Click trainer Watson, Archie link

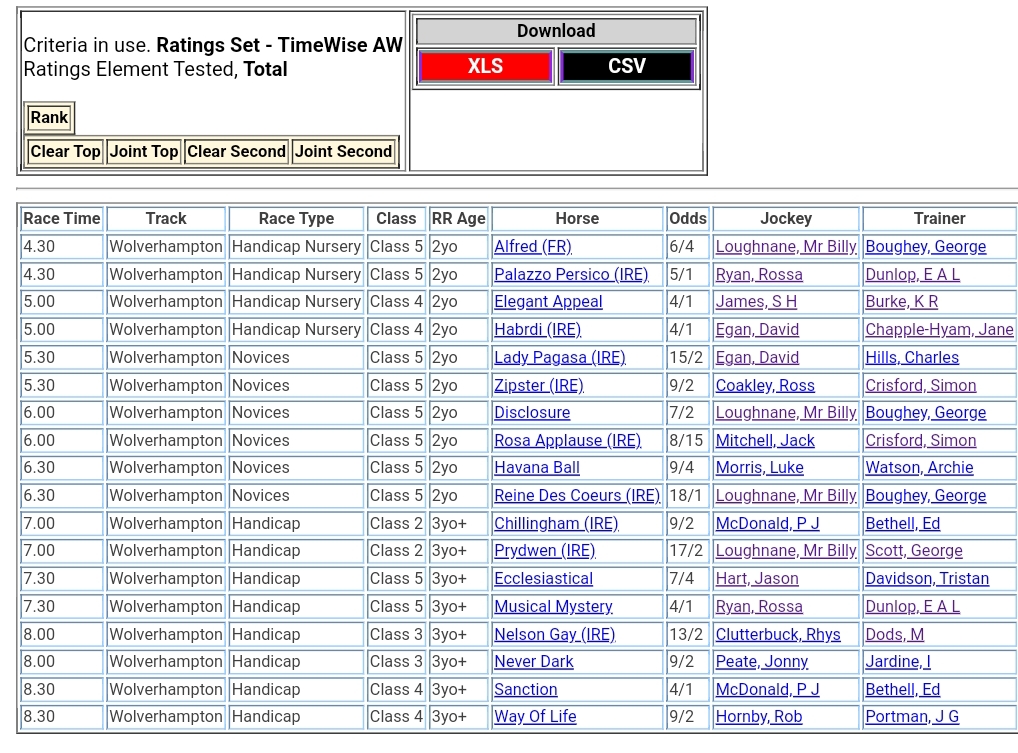click(x=919, y=468)
